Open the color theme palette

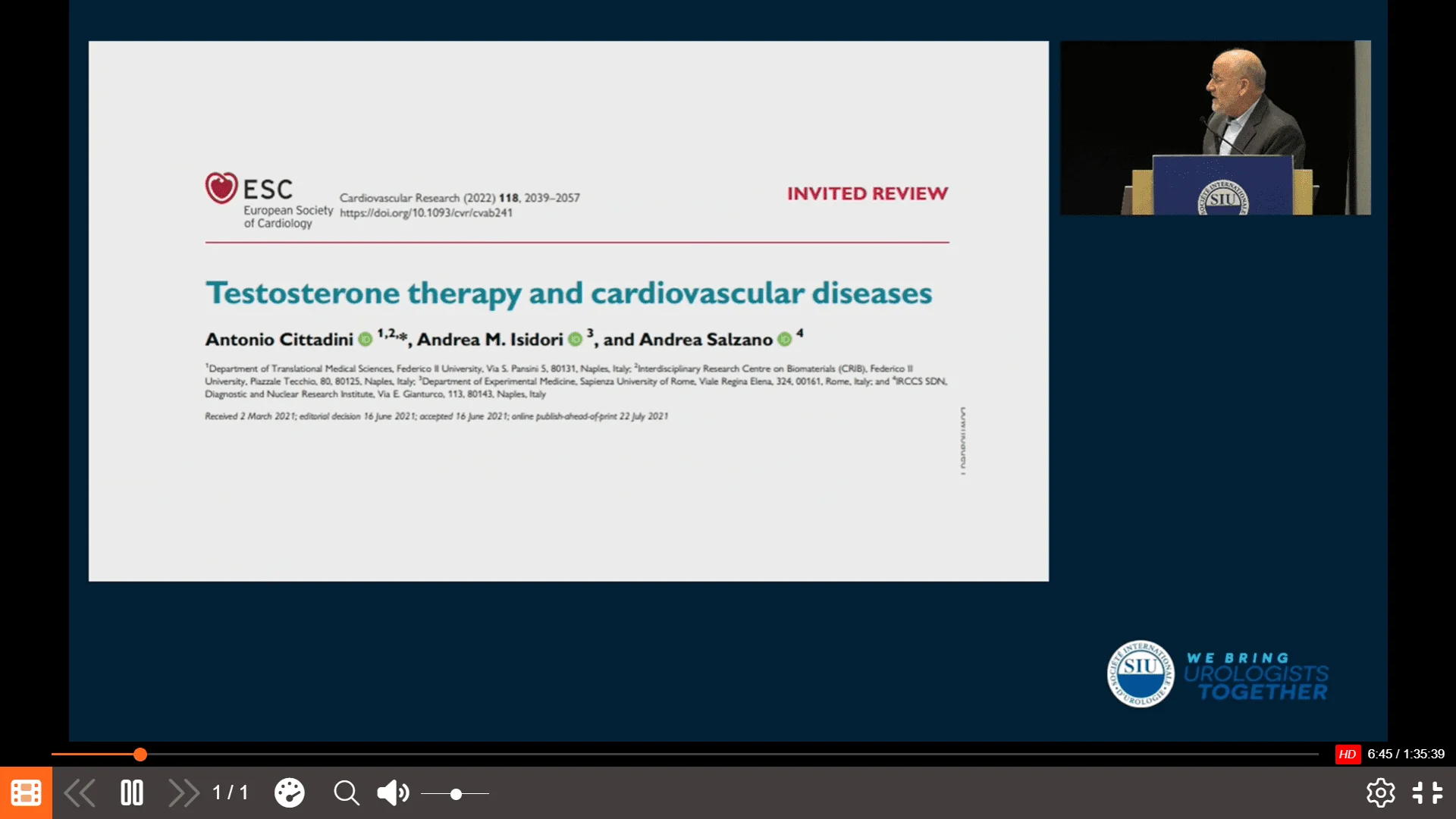pyautogui.click(x=289, y=793)
